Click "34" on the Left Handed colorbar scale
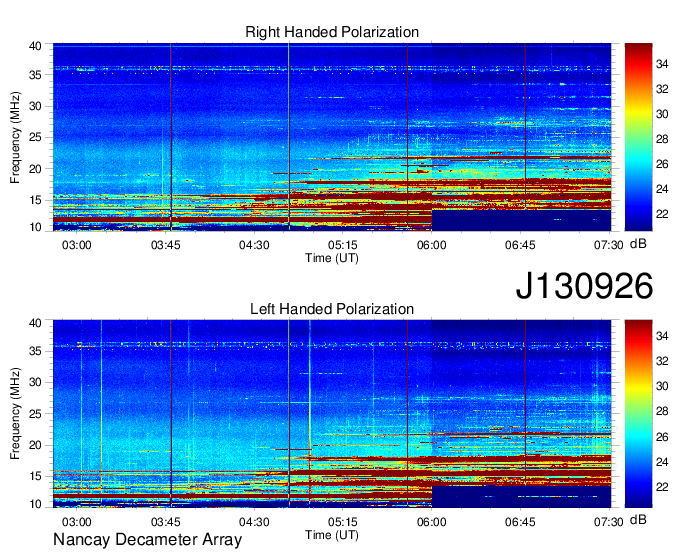Screen dimensions: 680x552 point(662,336)
